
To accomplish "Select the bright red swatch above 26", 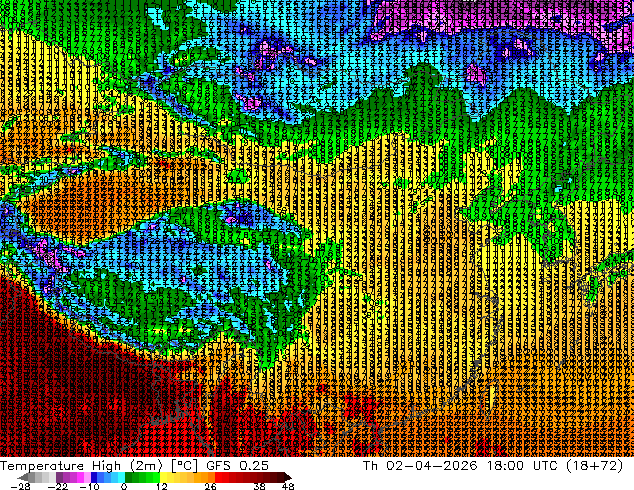I will click(x=218, y=477).
